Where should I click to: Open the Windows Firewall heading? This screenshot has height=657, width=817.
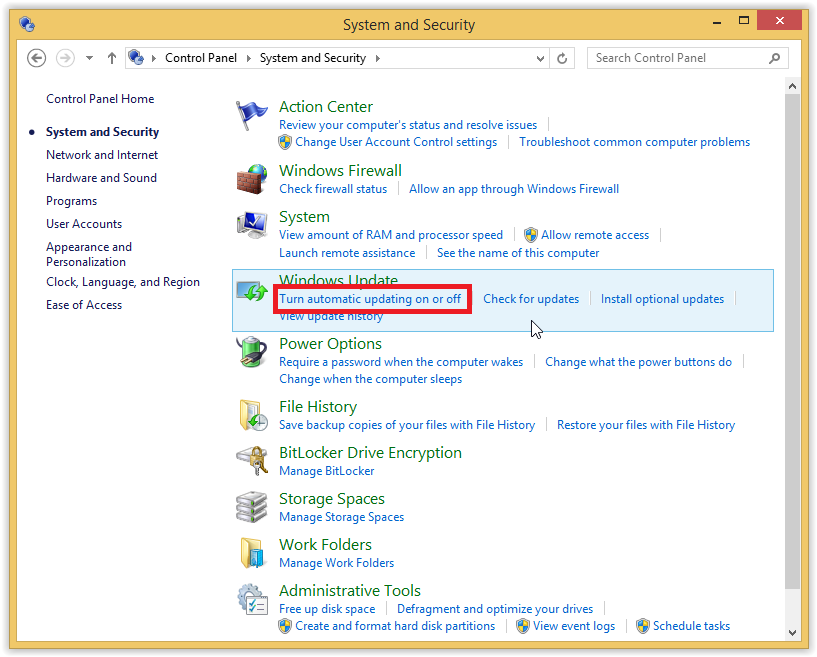coord(340,170)
